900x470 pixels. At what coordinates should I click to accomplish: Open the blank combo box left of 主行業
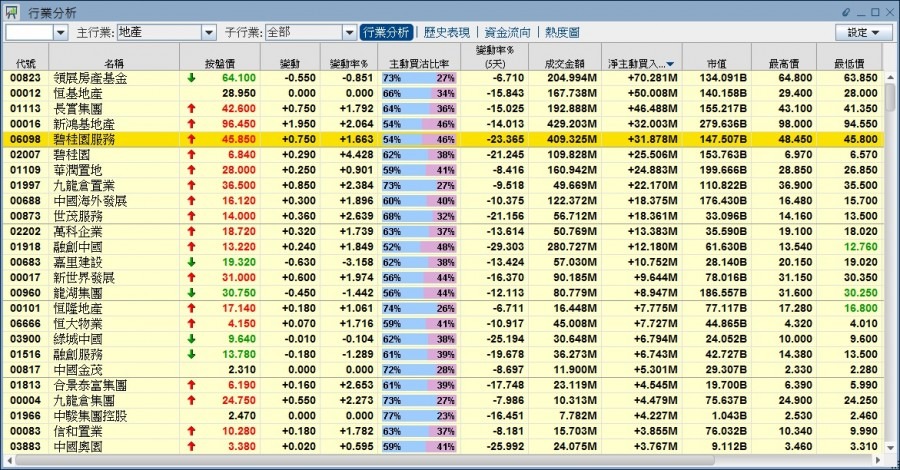(x=59, y=32)
